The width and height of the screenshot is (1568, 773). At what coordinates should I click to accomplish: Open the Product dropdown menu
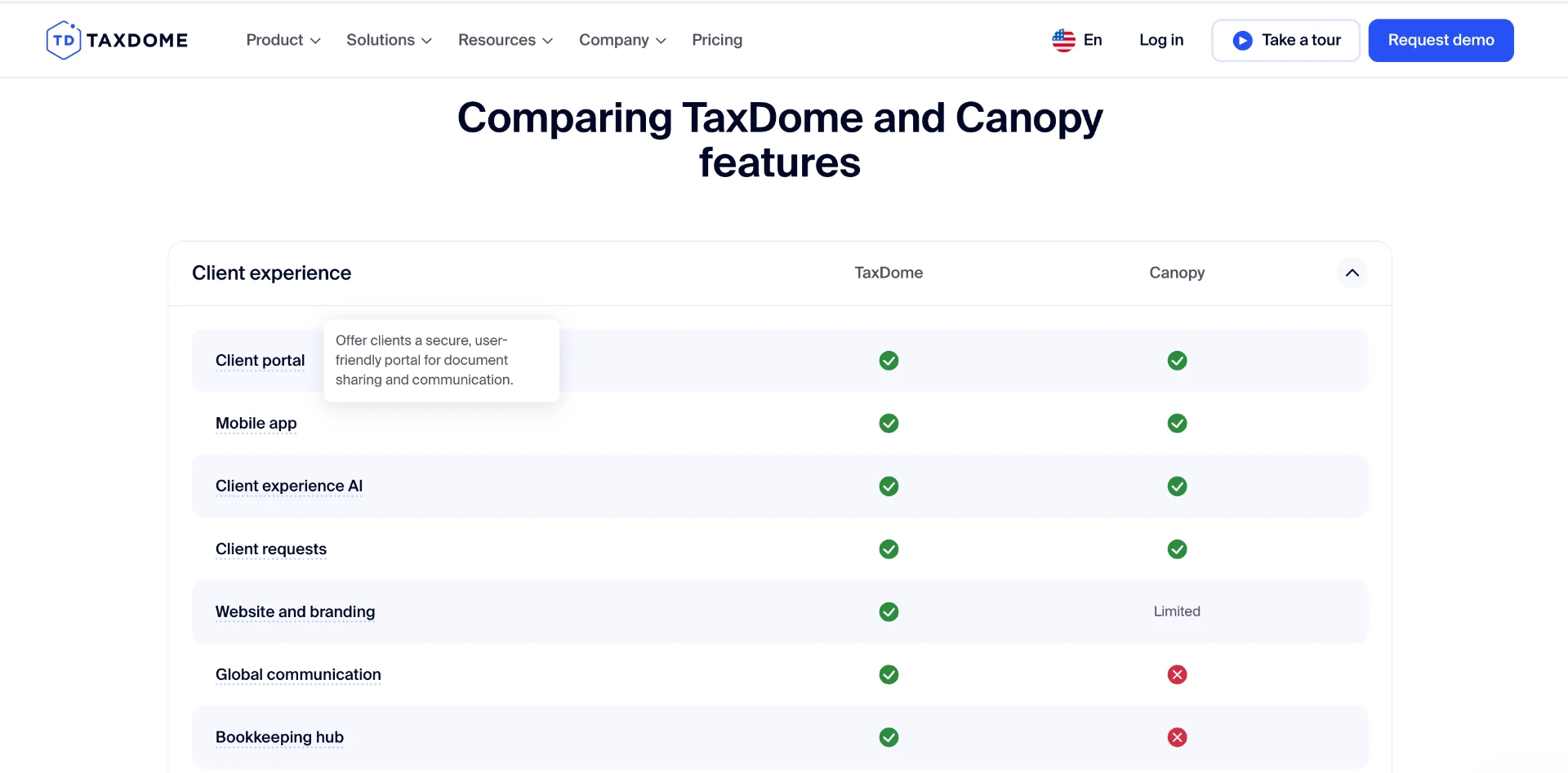pyautogui.click(x=283, y=40)
